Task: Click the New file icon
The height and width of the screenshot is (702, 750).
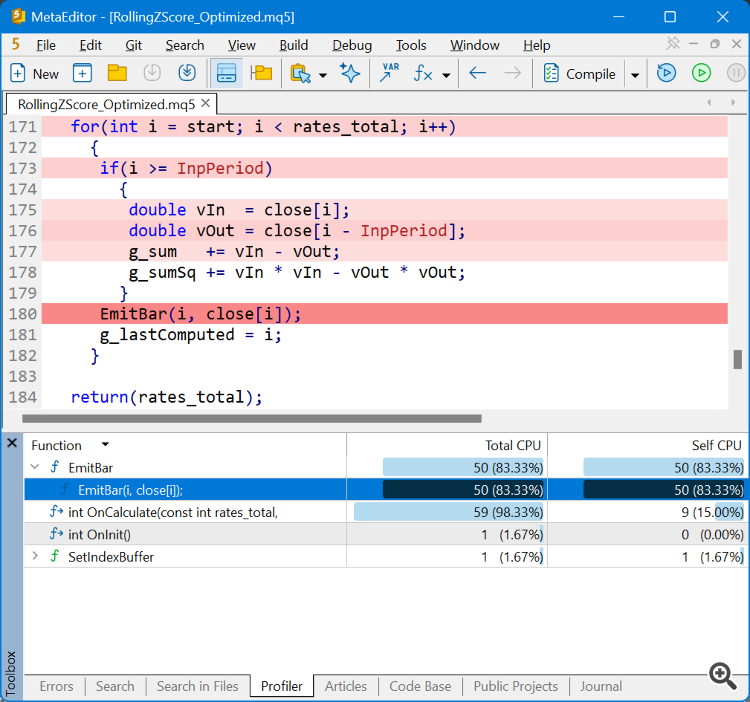Action: 18,74
